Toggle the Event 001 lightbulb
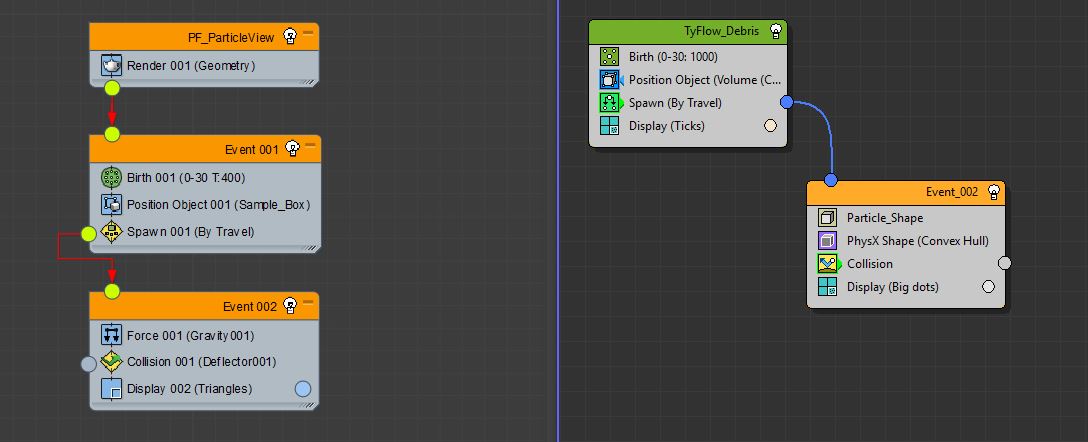 [293, 149]
